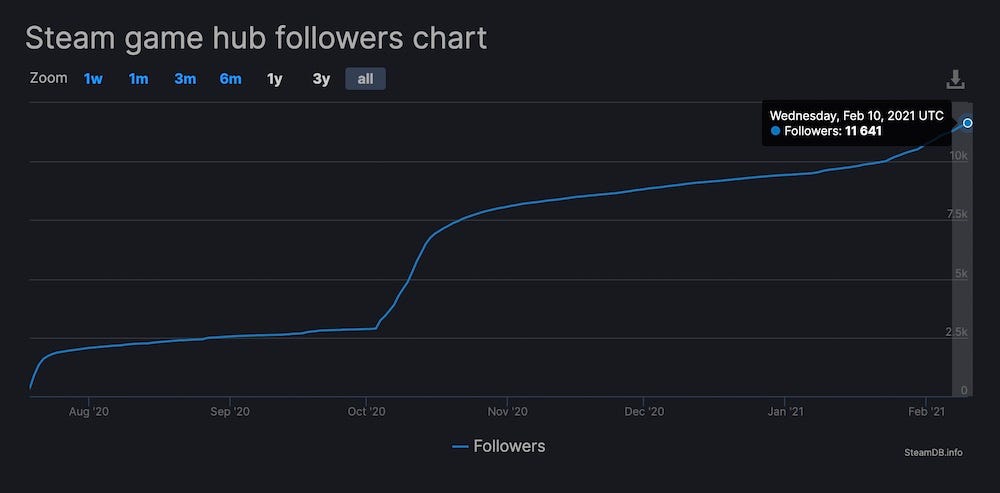1000x493 pixels.
Task: Click the Dec '20 axis label
Action: coord(643,411)
